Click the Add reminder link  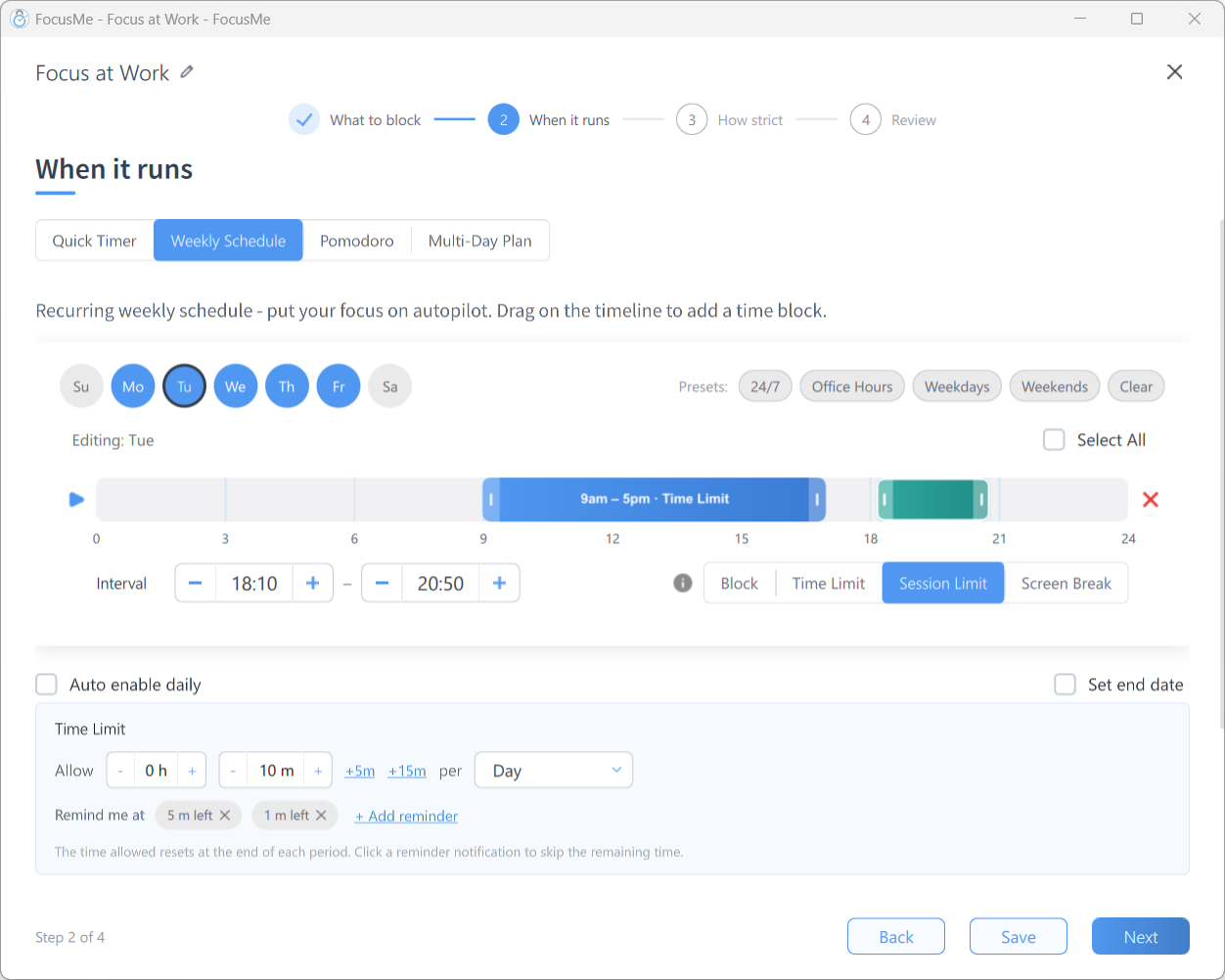406,816
